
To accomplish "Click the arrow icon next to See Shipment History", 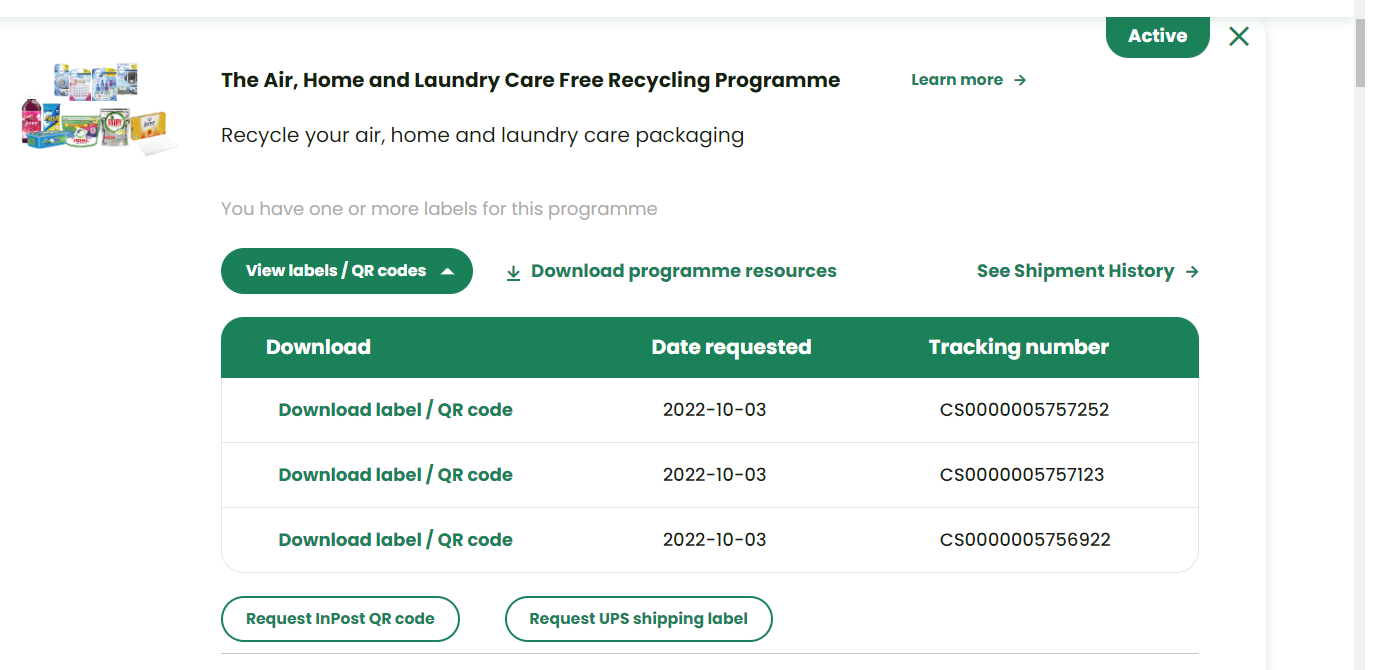I will [x=1191, y=271].
